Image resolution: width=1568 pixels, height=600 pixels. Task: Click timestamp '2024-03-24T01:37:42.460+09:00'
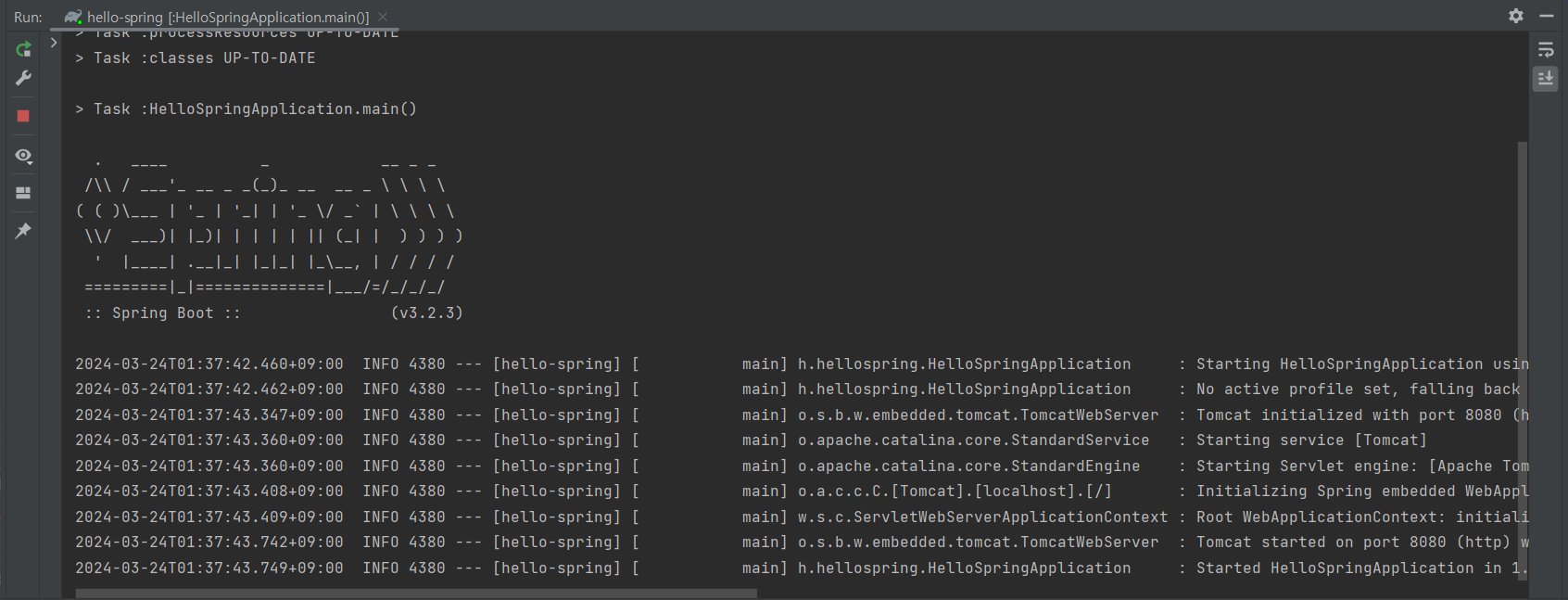(x=209, y=364)
